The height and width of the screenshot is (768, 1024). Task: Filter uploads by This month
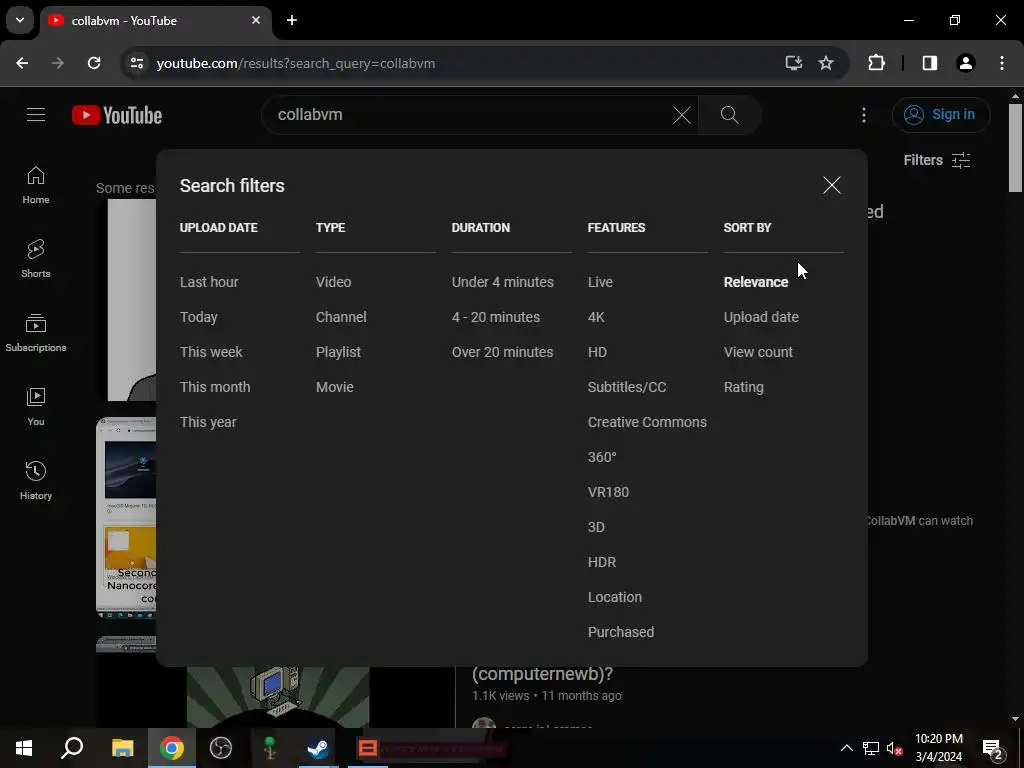pyautogui.click(x=215, y=387)
